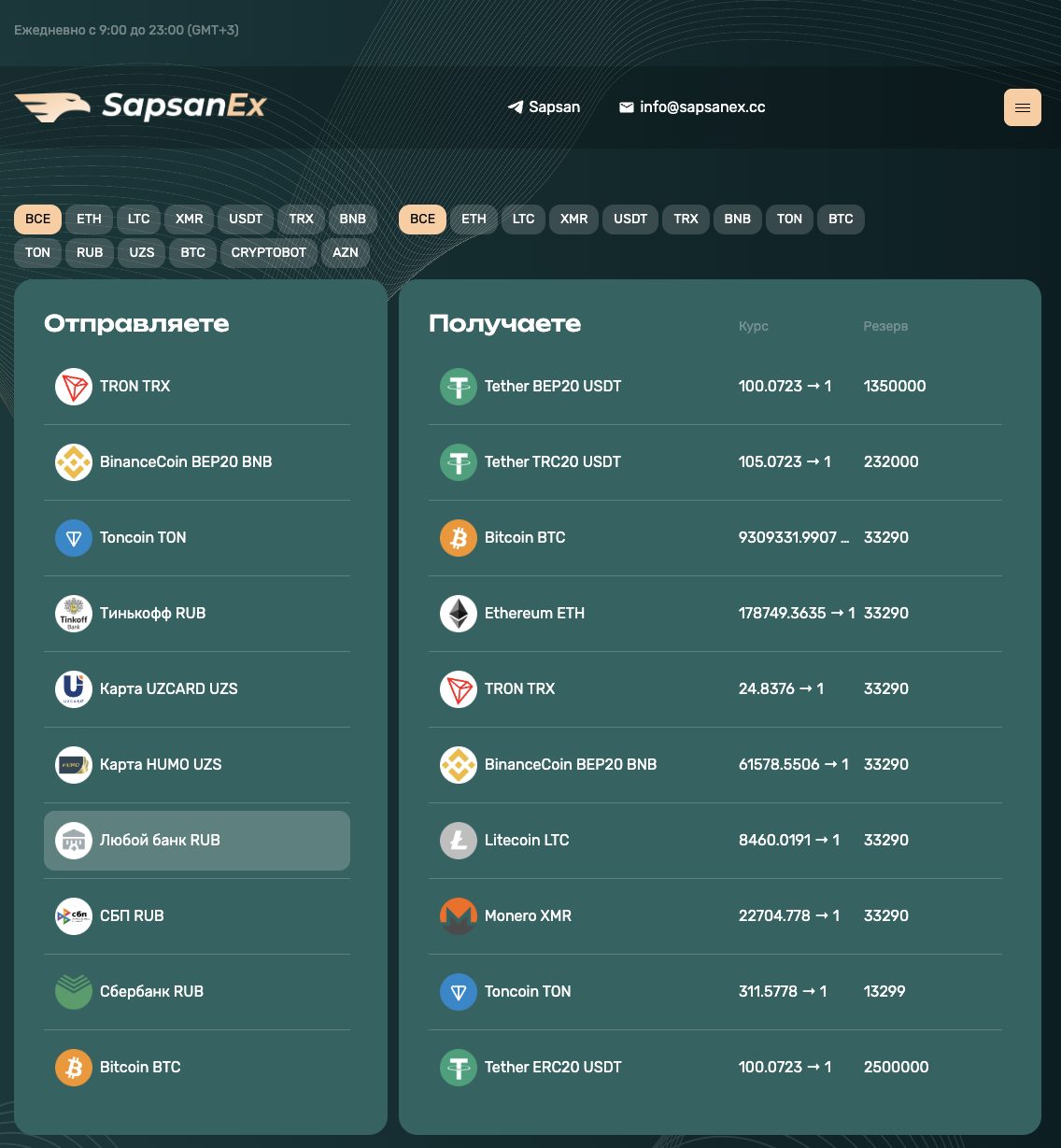The width and height of the screenshot is (1061, 1148).
Task: Click info@sapsanex.cc email link
Action: [x=692, y=107]
